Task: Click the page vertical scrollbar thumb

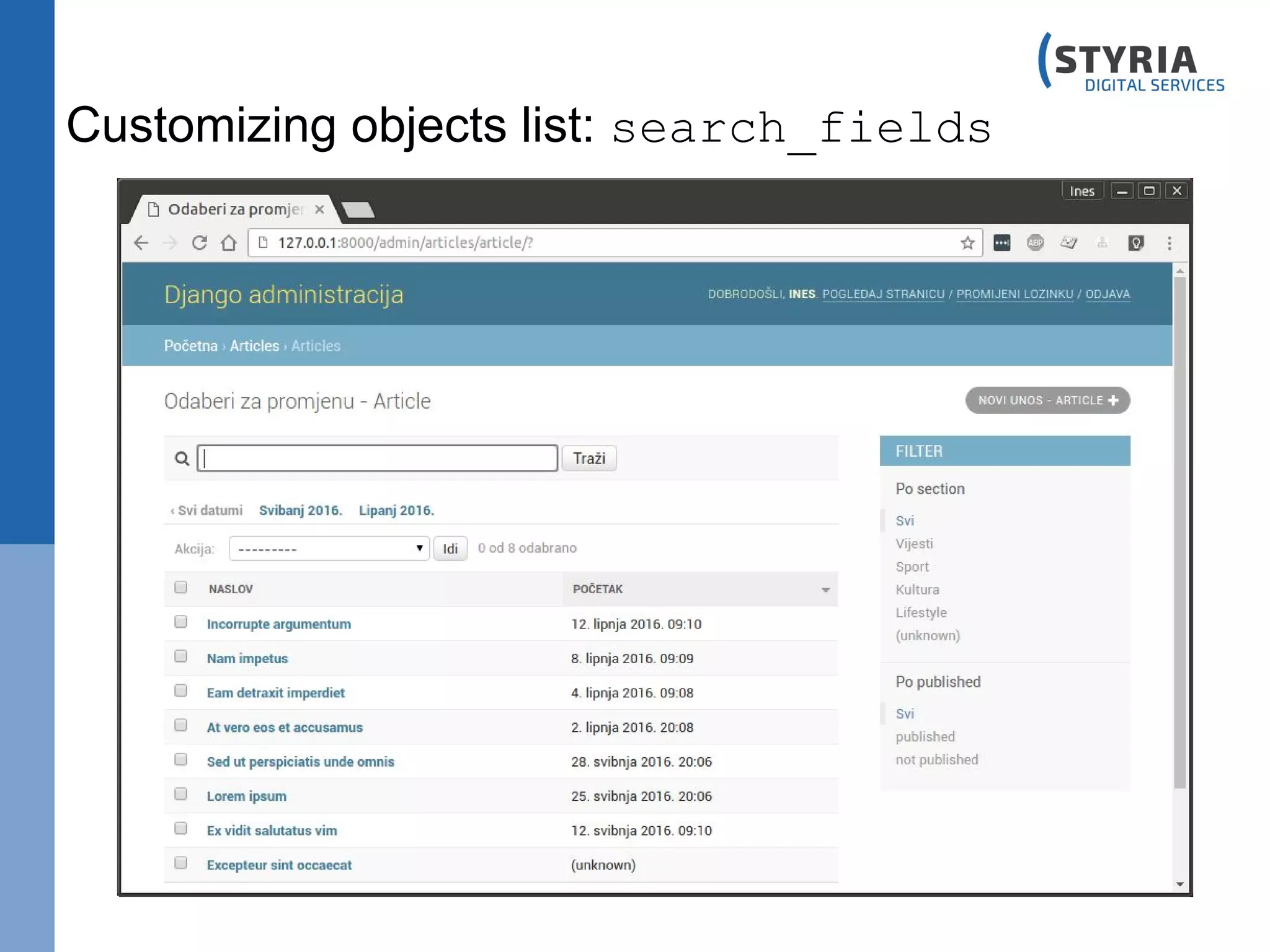Action: click(1179, 533)
